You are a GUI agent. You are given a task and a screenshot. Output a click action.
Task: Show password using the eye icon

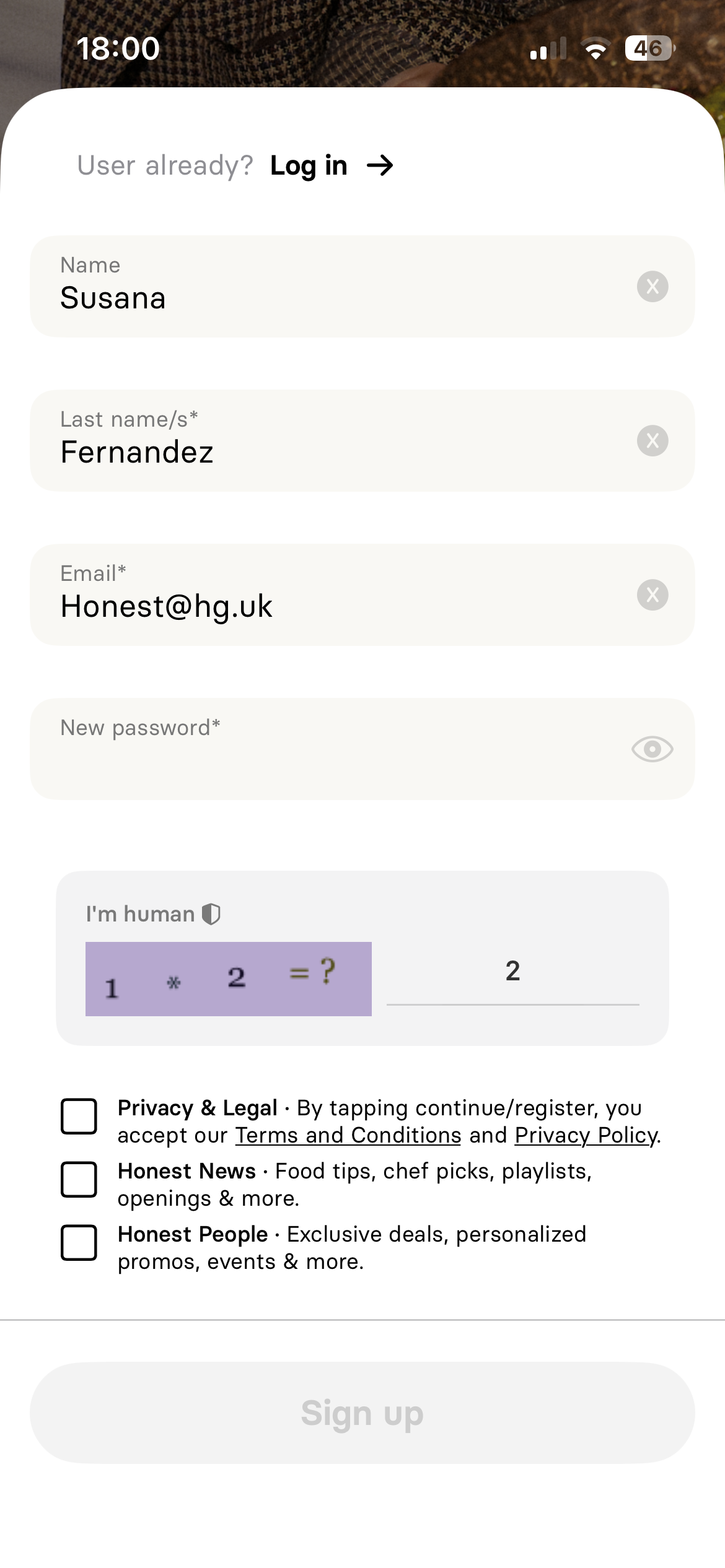click(x=652, y=749)
